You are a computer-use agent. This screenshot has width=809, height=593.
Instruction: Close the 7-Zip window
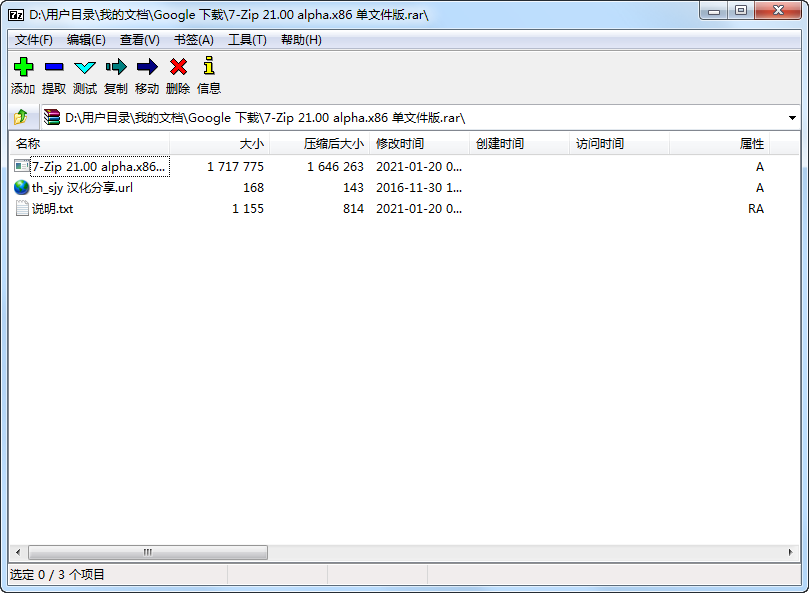point(778,11)
